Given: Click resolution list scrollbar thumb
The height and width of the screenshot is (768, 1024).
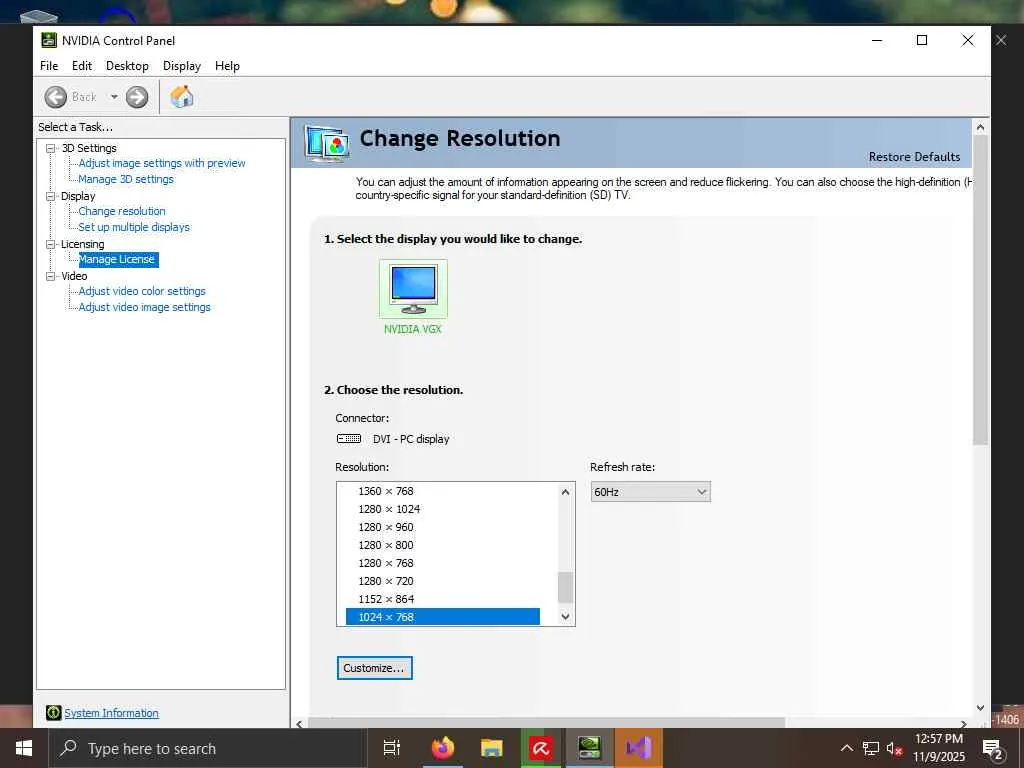Looking at the screenshot, I should [566, 587].
